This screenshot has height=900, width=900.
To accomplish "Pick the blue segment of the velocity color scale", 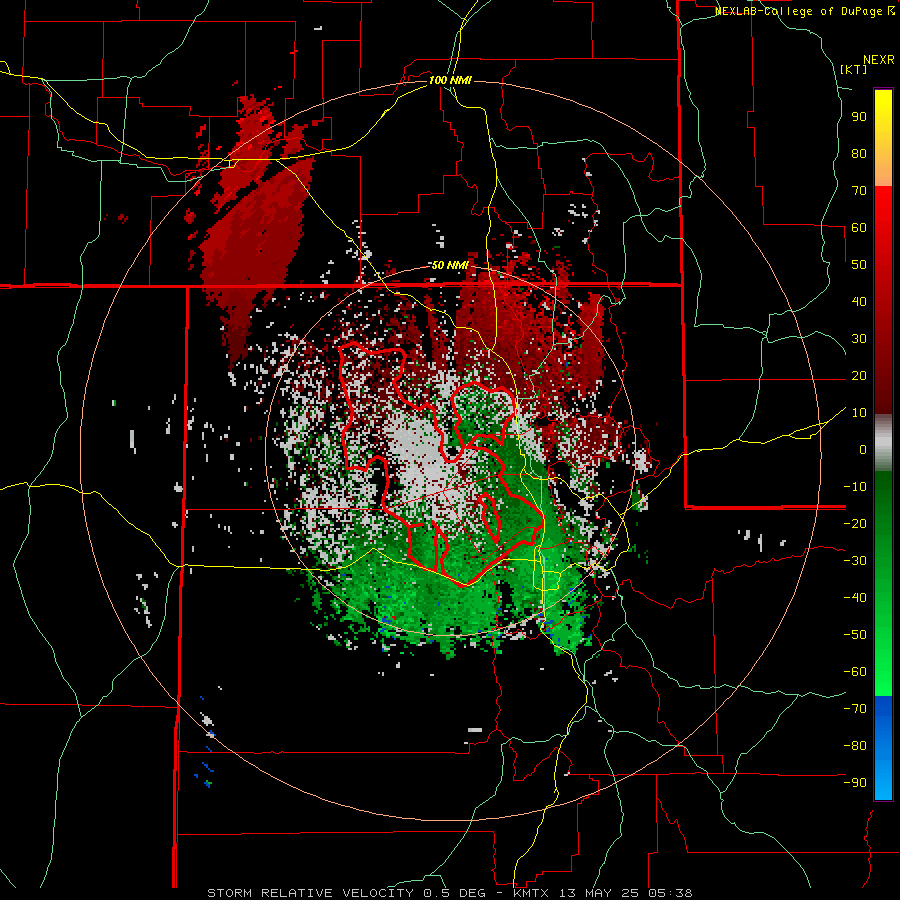I will 883,748.
